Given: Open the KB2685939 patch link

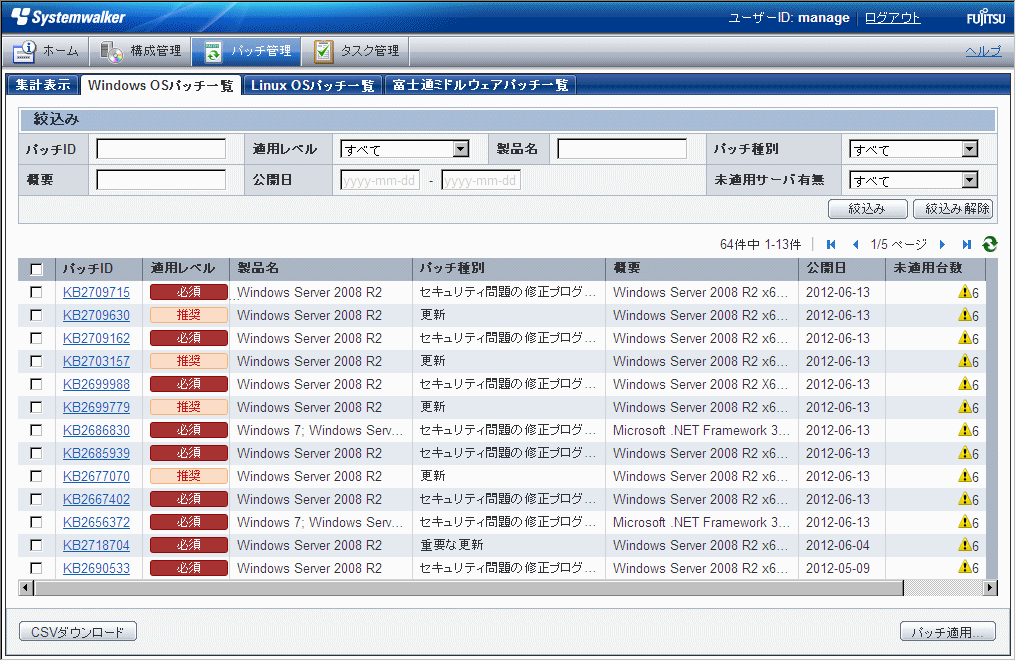Looking at the screenshot, I should tap(96, 454).
